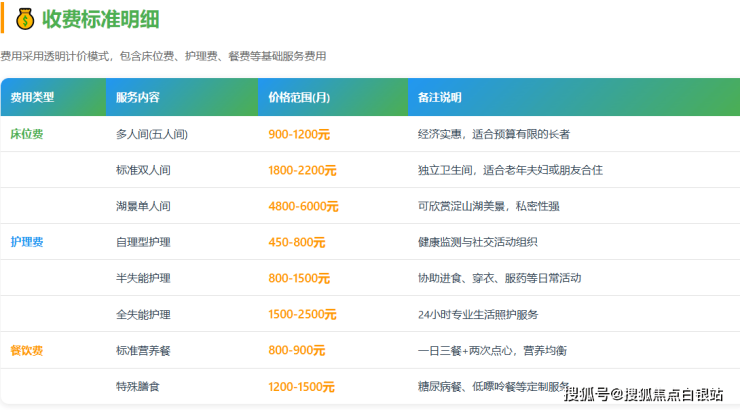
Task: Click the 特殊膳食 price 1200-1500元
Action: pos(301,387)
